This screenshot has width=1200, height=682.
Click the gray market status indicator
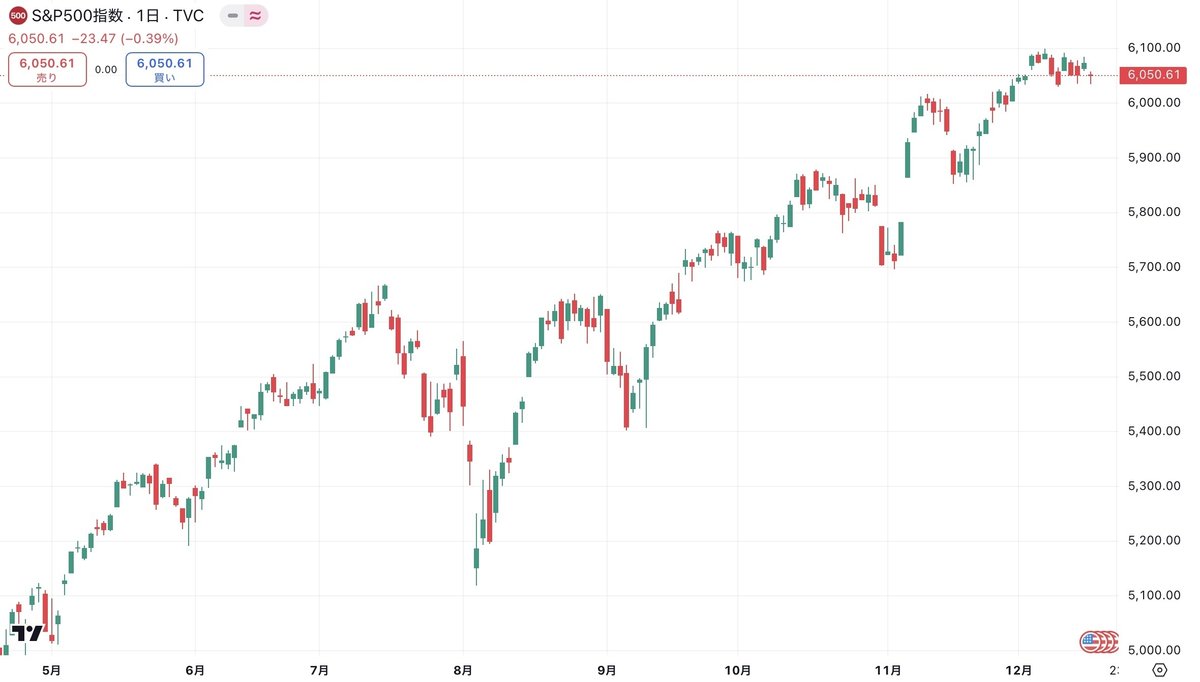(x=232, y=16)
